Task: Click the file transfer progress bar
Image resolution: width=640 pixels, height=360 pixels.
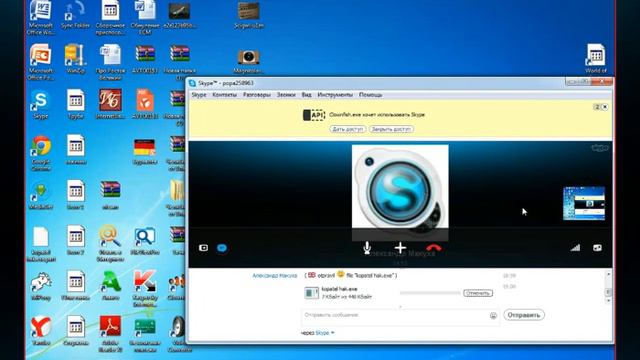Action: [x=430, y=293]
